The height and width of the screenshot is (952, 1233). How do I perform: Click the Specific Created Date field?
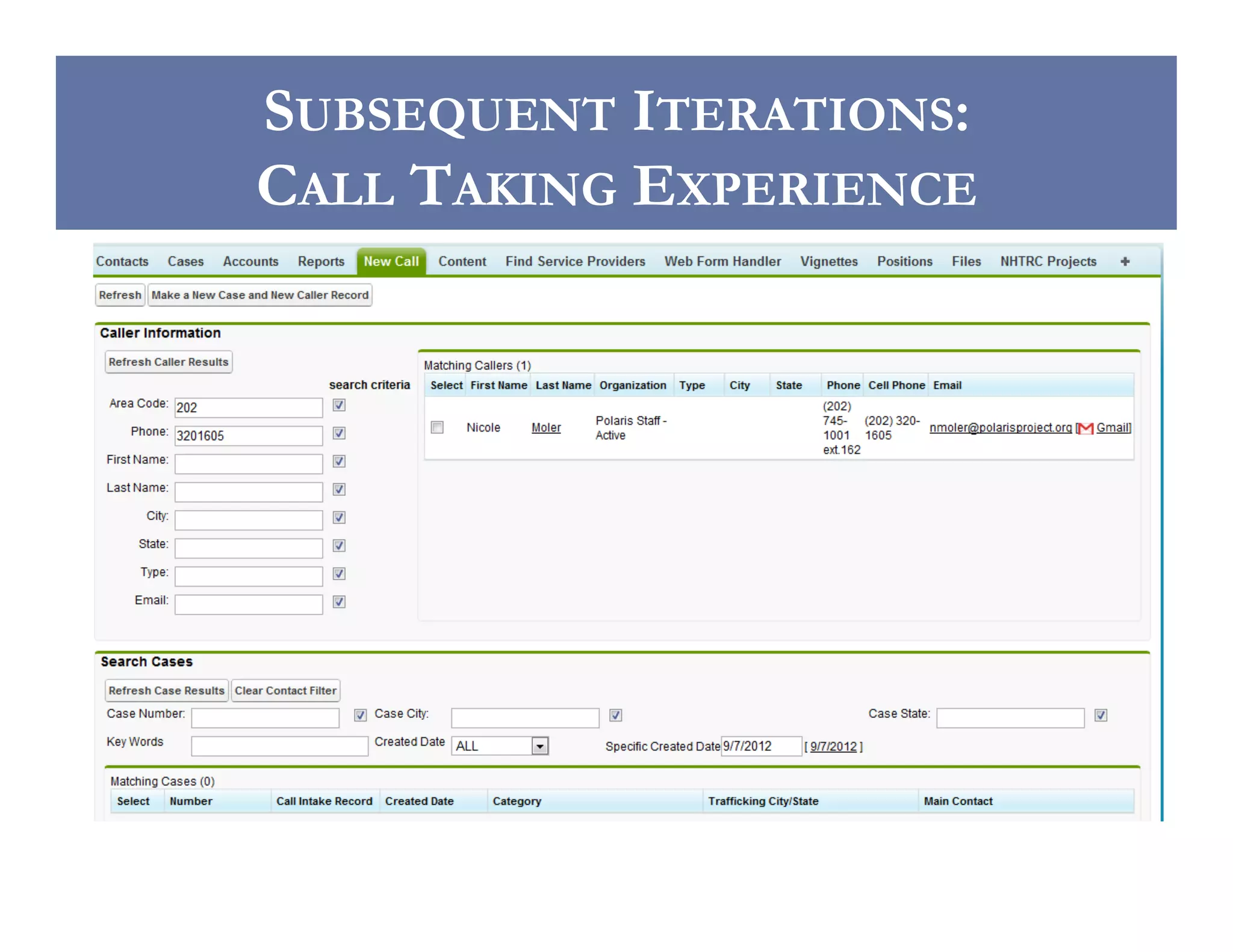click(x=762, y=746)
